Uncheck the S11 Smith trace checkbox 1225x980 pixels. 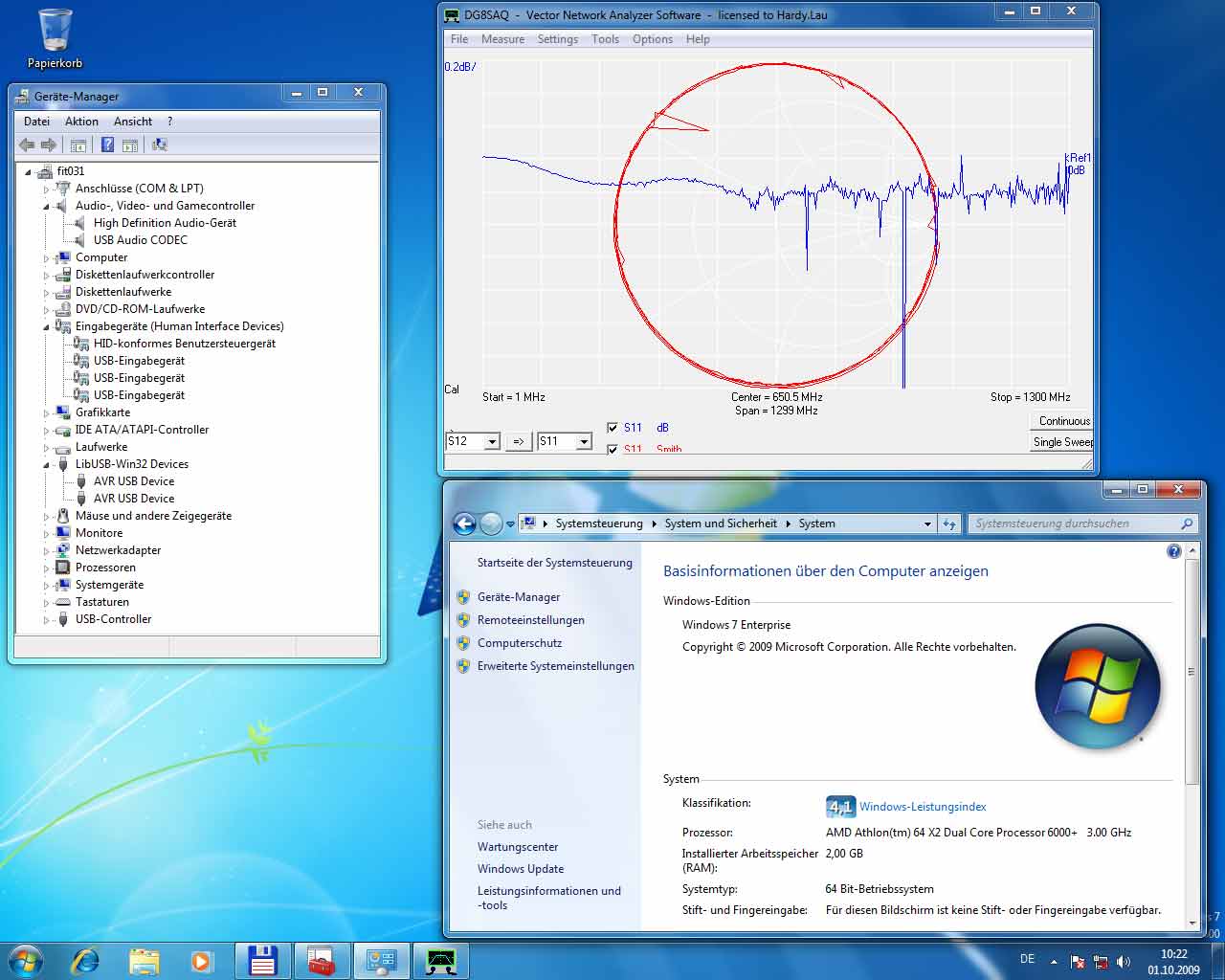point(612,449)
